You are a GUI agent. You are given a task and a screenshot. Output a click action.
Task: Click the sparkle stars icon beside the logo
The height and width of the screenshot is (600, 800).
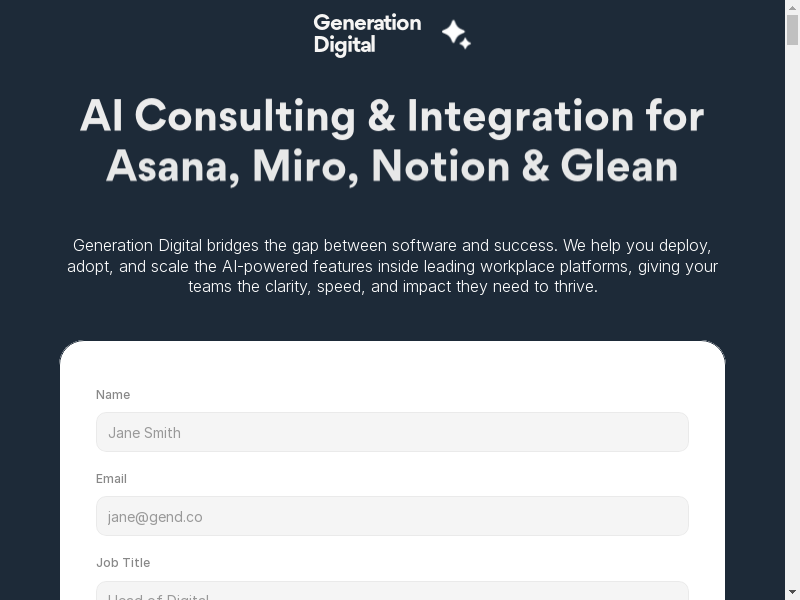456,35
